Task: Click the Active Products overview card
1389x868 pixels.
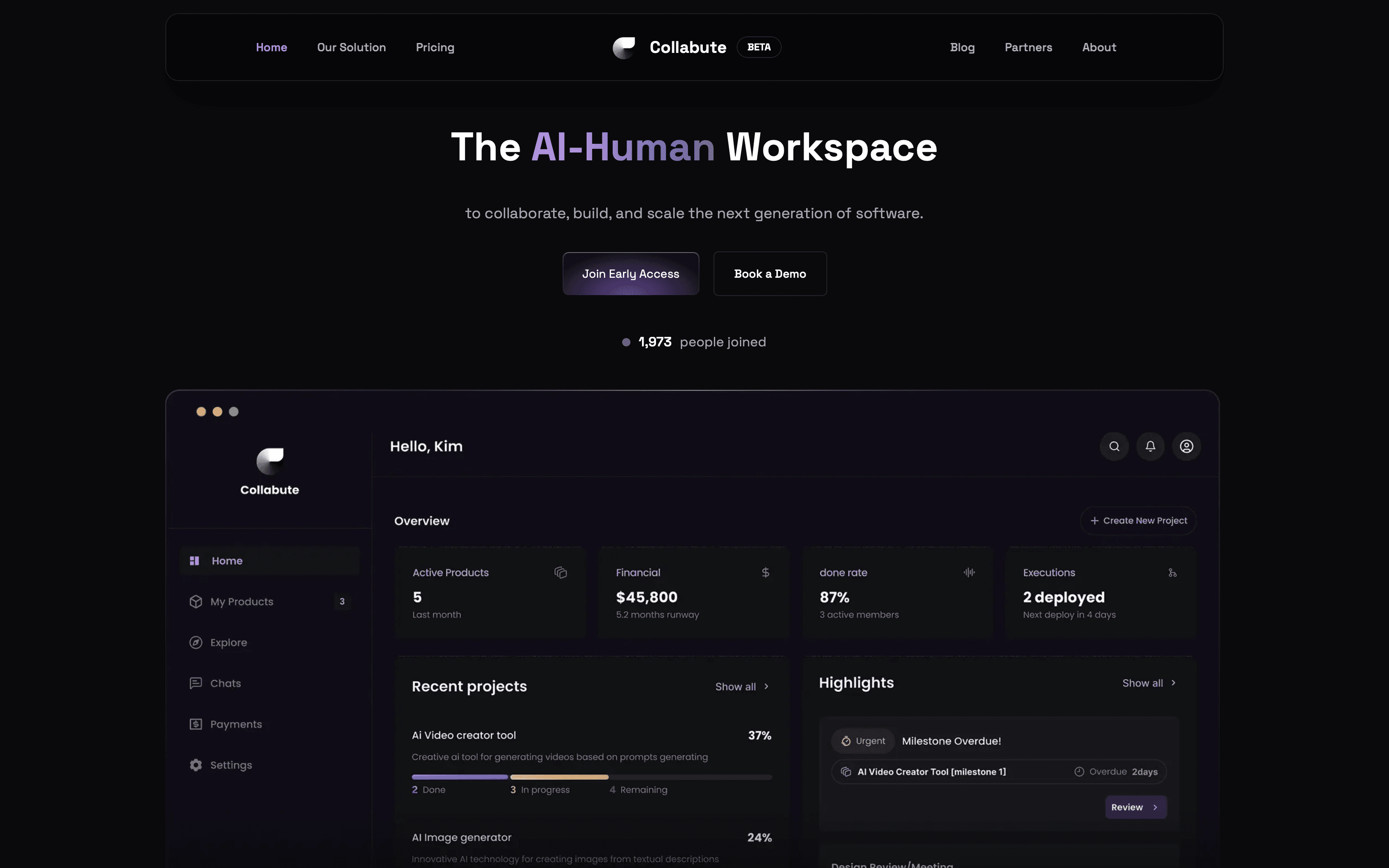Action: click(491, 592)
